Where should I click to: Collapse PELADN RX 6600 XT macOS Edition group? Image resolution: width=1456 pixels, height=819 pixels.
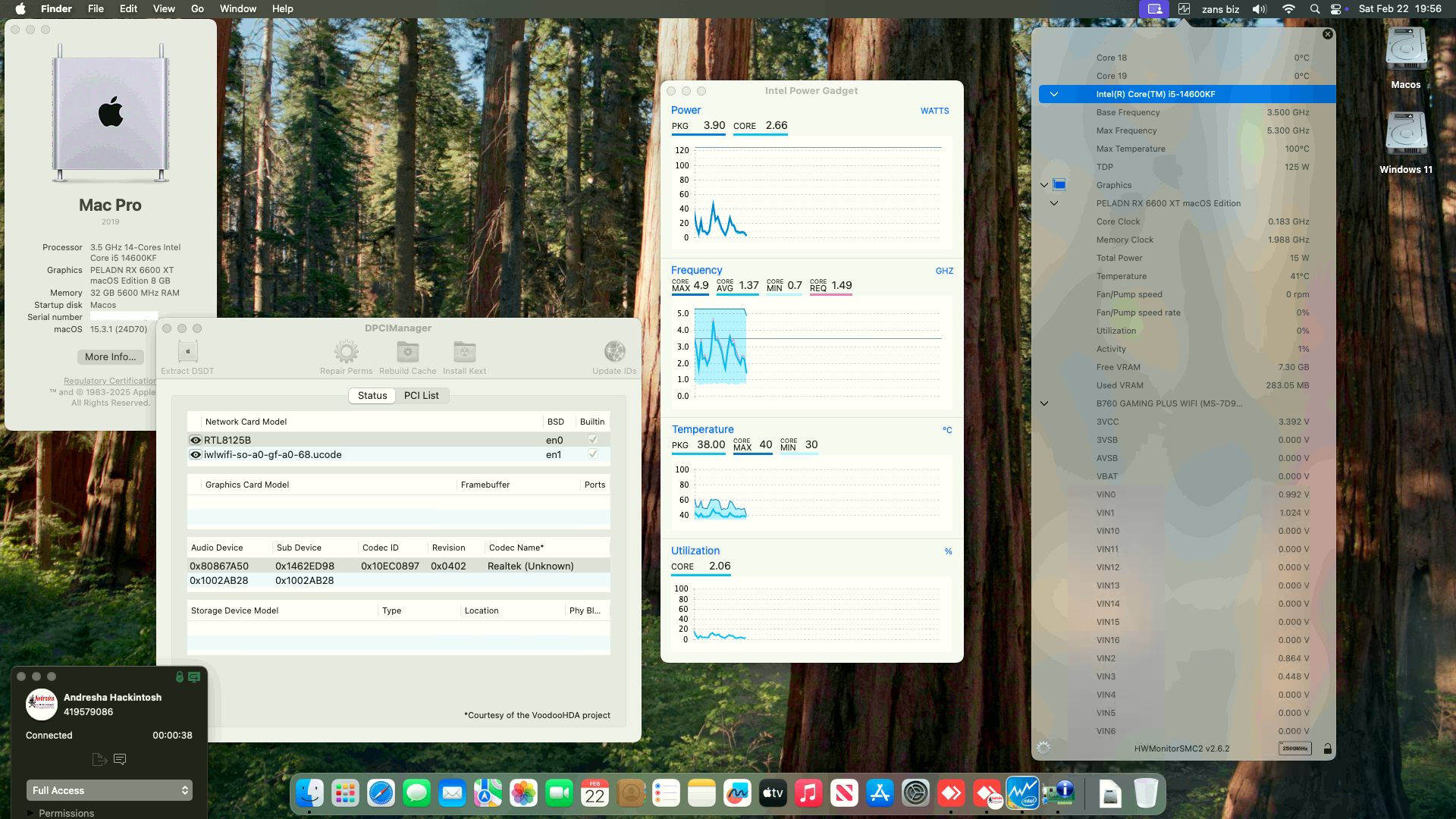1054,203
